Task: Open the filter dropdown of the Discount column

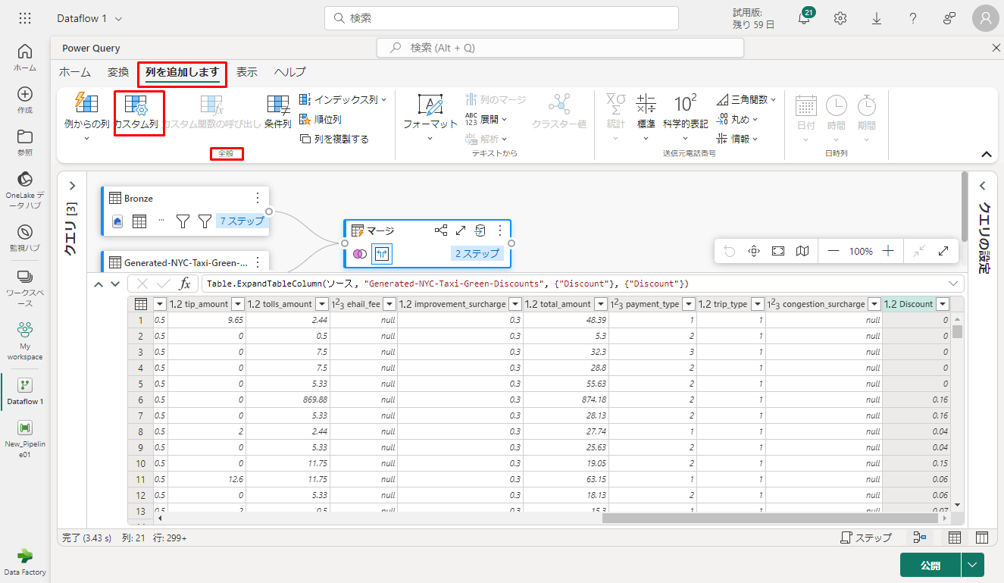Action: tap(946, 304)
